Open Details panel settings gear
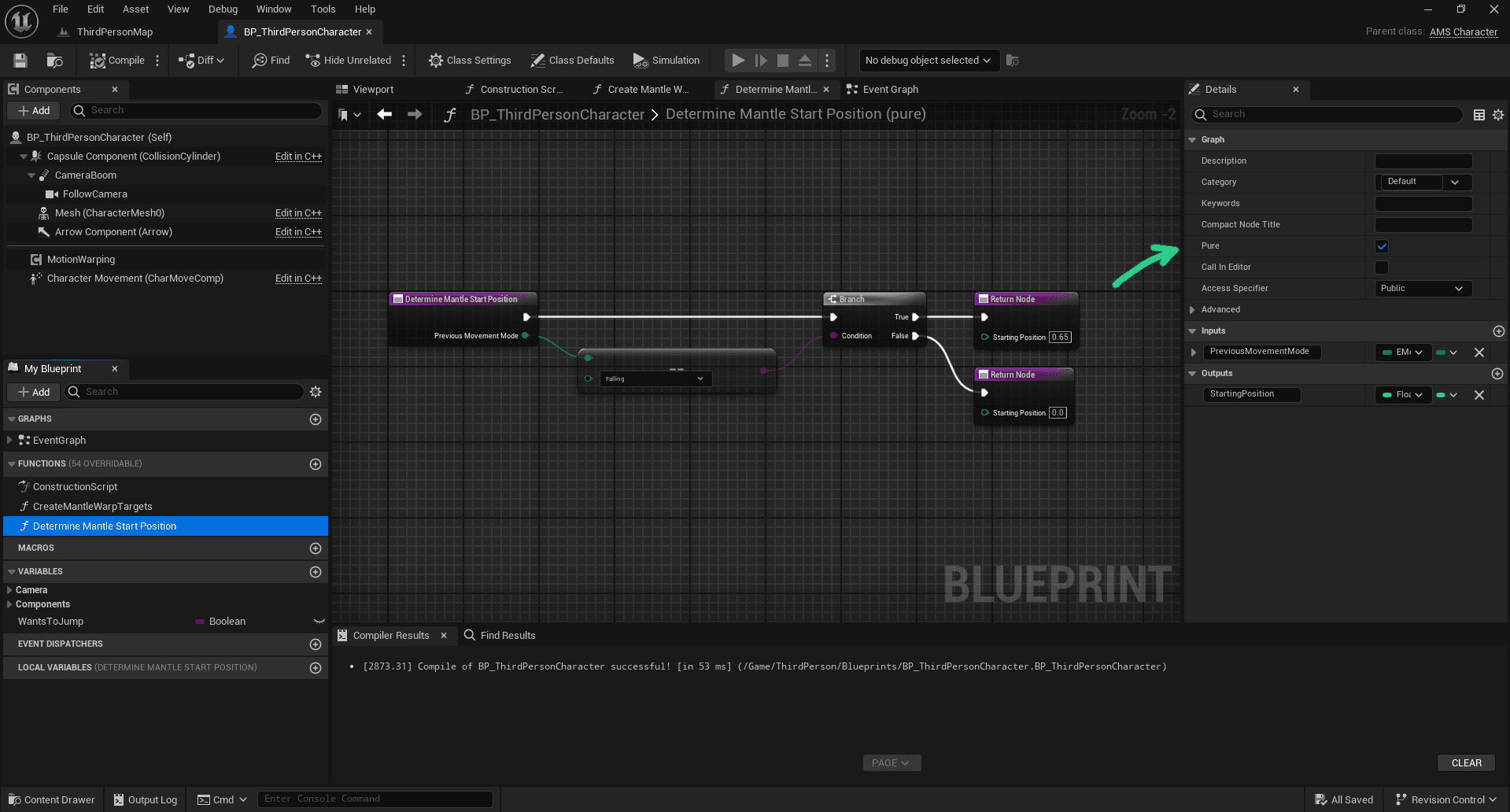 [x=1498, y=115]
